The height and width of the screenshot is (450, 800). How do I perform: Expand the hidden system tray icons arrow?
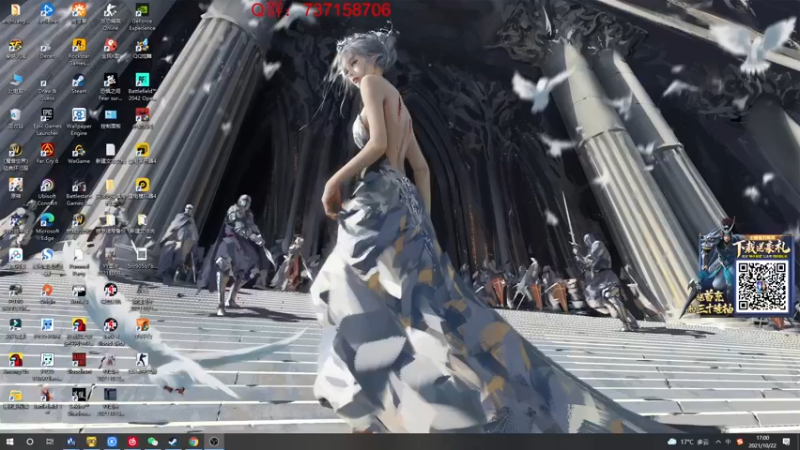point(718,442)
